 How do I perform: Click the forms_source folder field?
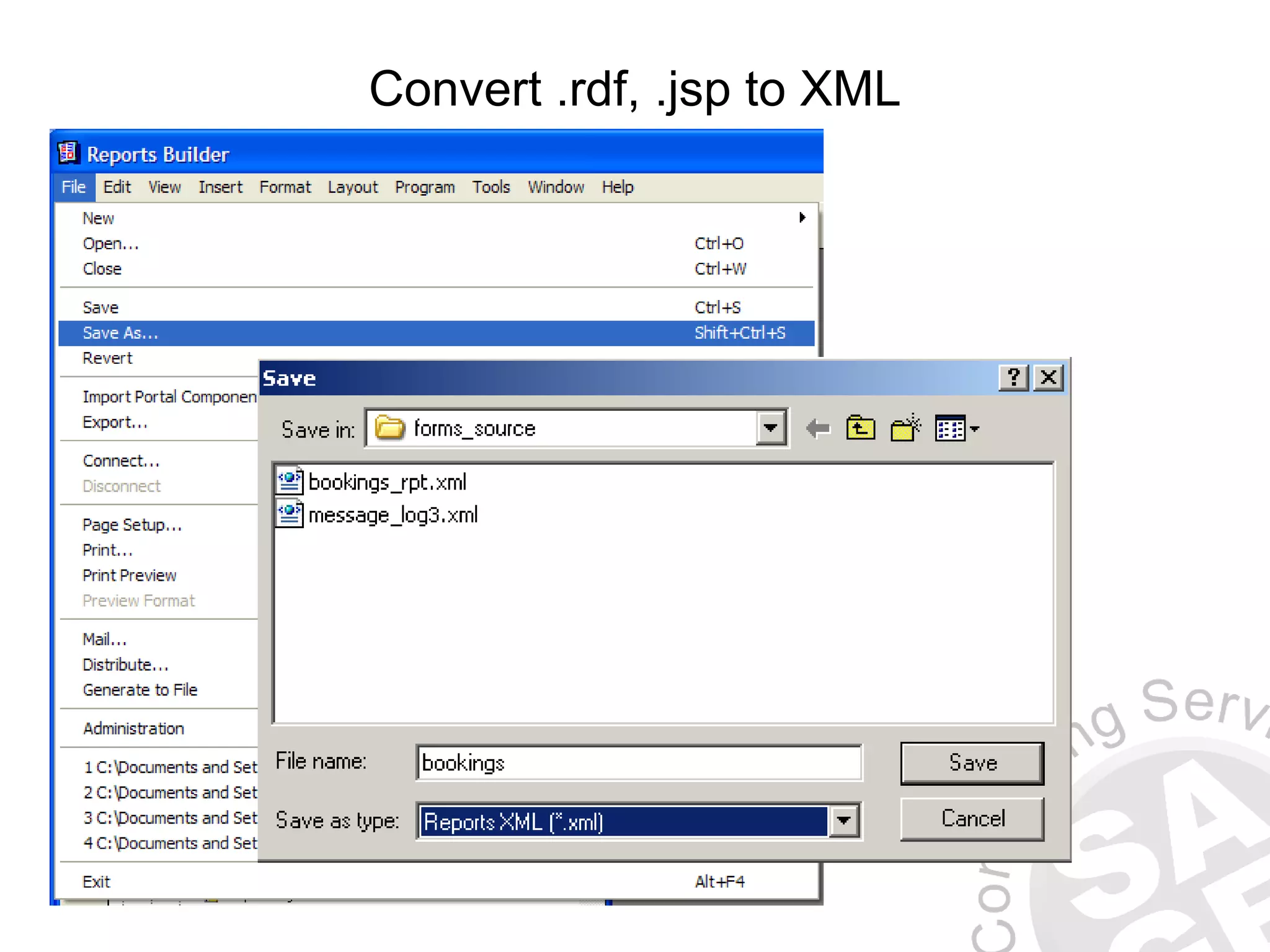[577, 428]
